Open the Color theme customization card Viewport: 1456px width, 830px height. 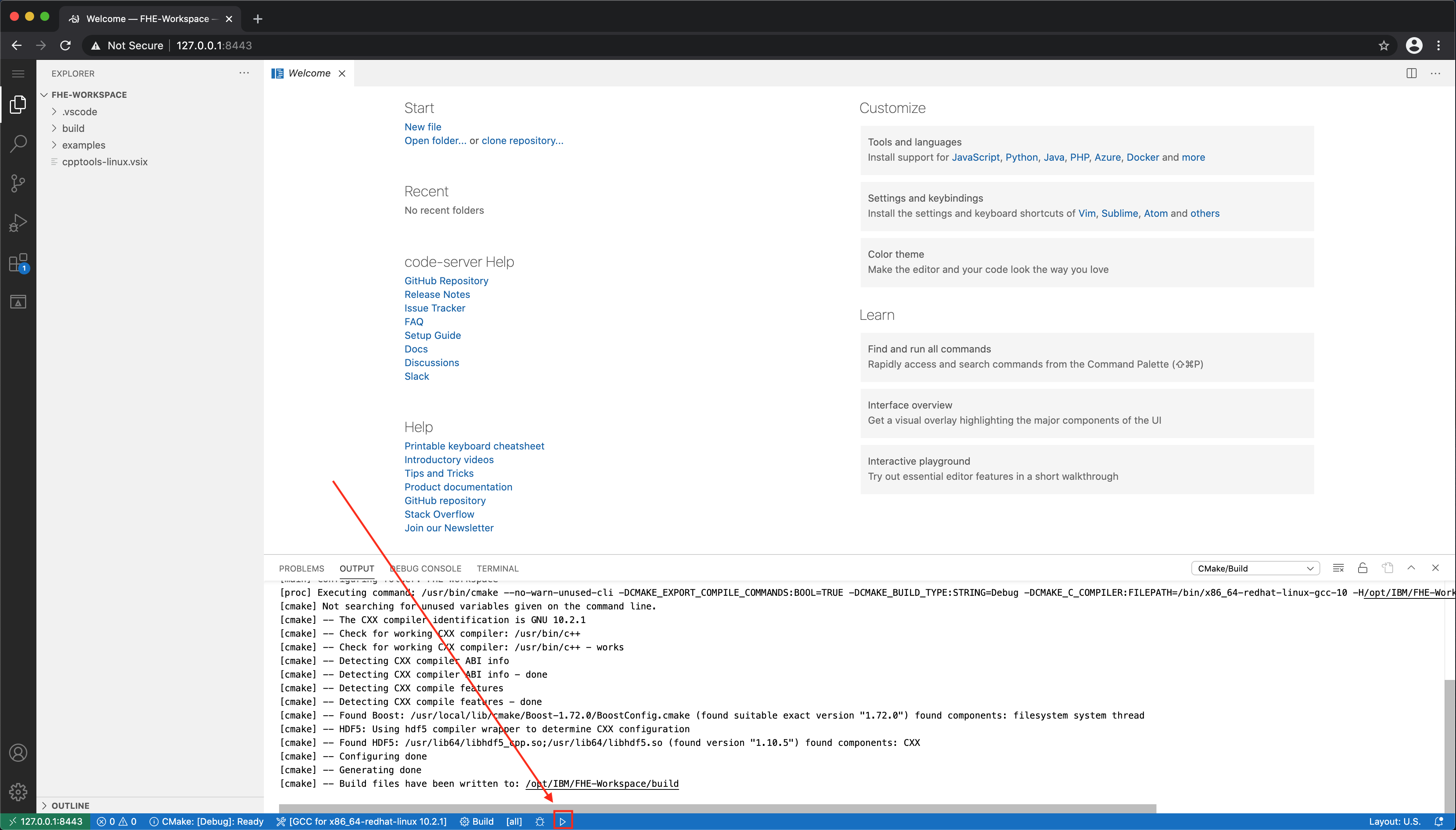pos(1086,262)
